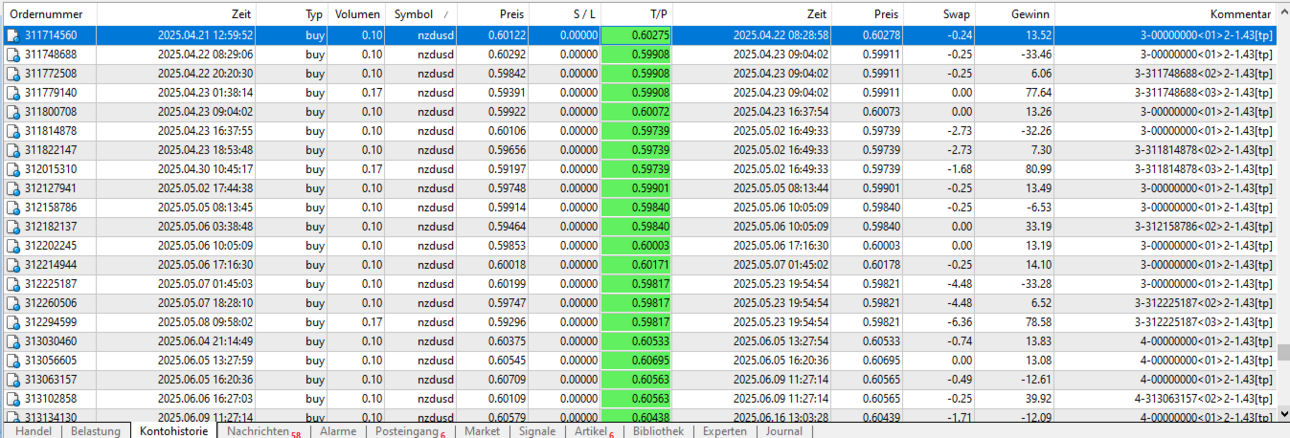Screen dimensions: 1290x438
Task: Open the Belastung tab
Action: coord(95,431)
